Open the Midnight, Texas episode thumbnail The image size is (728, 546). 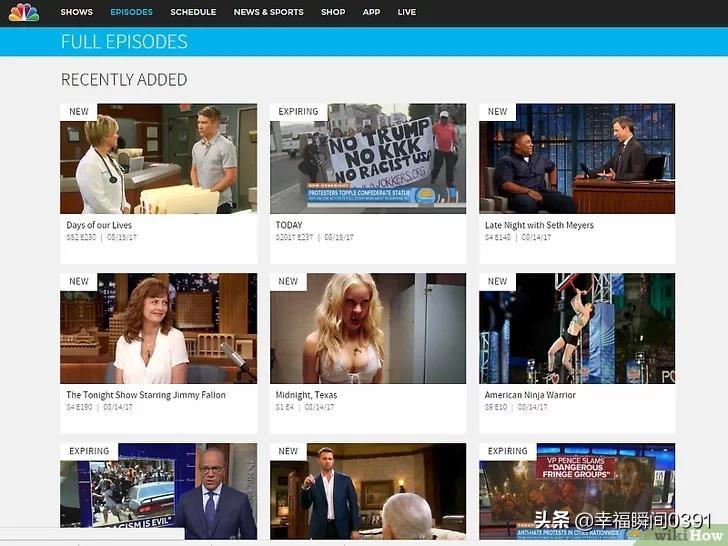(368, 328)
